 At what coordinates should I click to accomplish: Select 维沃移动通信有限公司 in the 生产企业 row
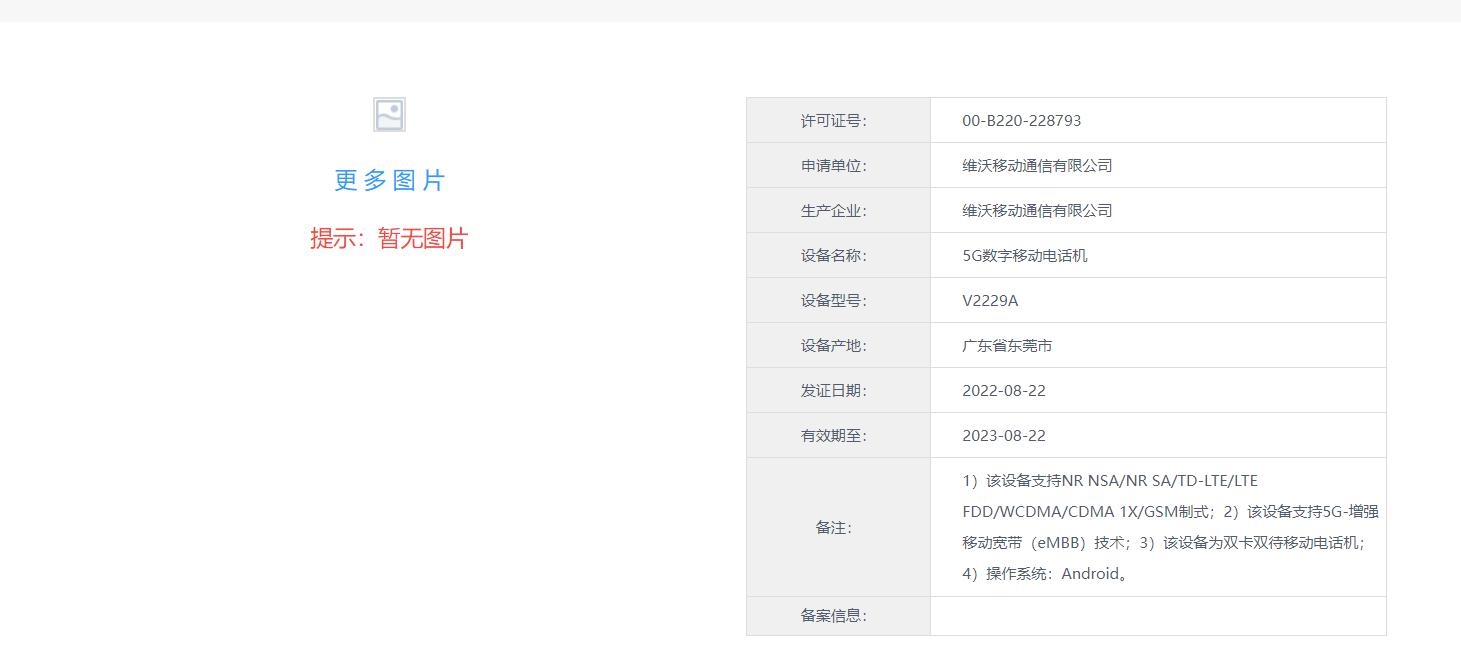[1037, 210]
